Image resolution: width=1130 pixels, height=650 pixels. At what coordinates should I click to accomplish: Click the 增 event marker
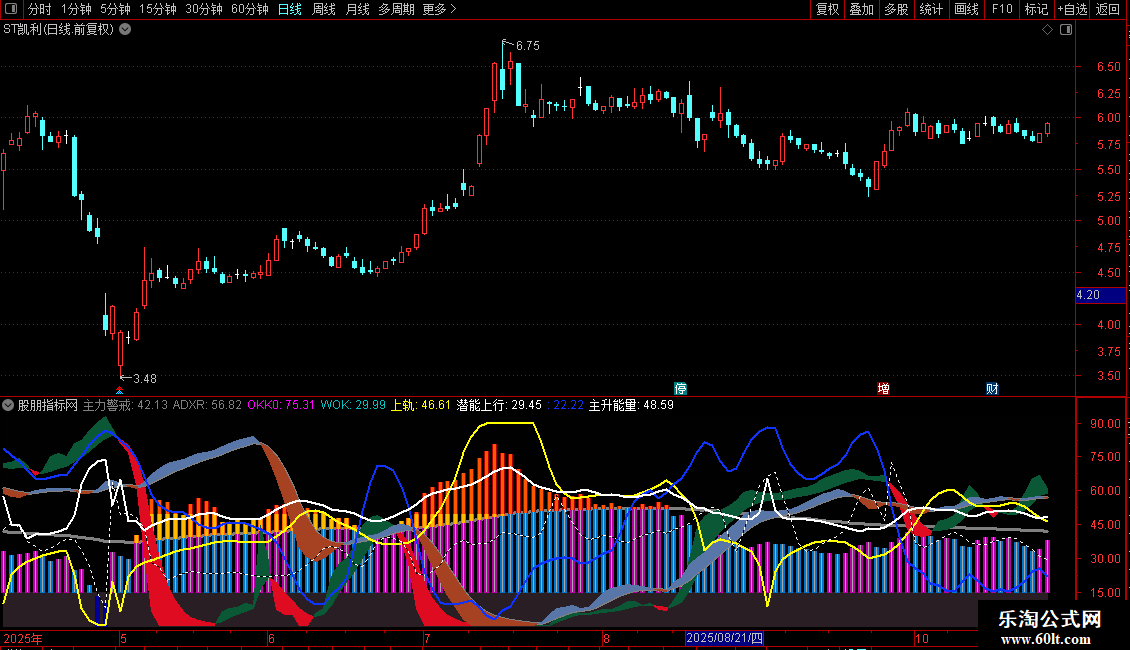884,388
